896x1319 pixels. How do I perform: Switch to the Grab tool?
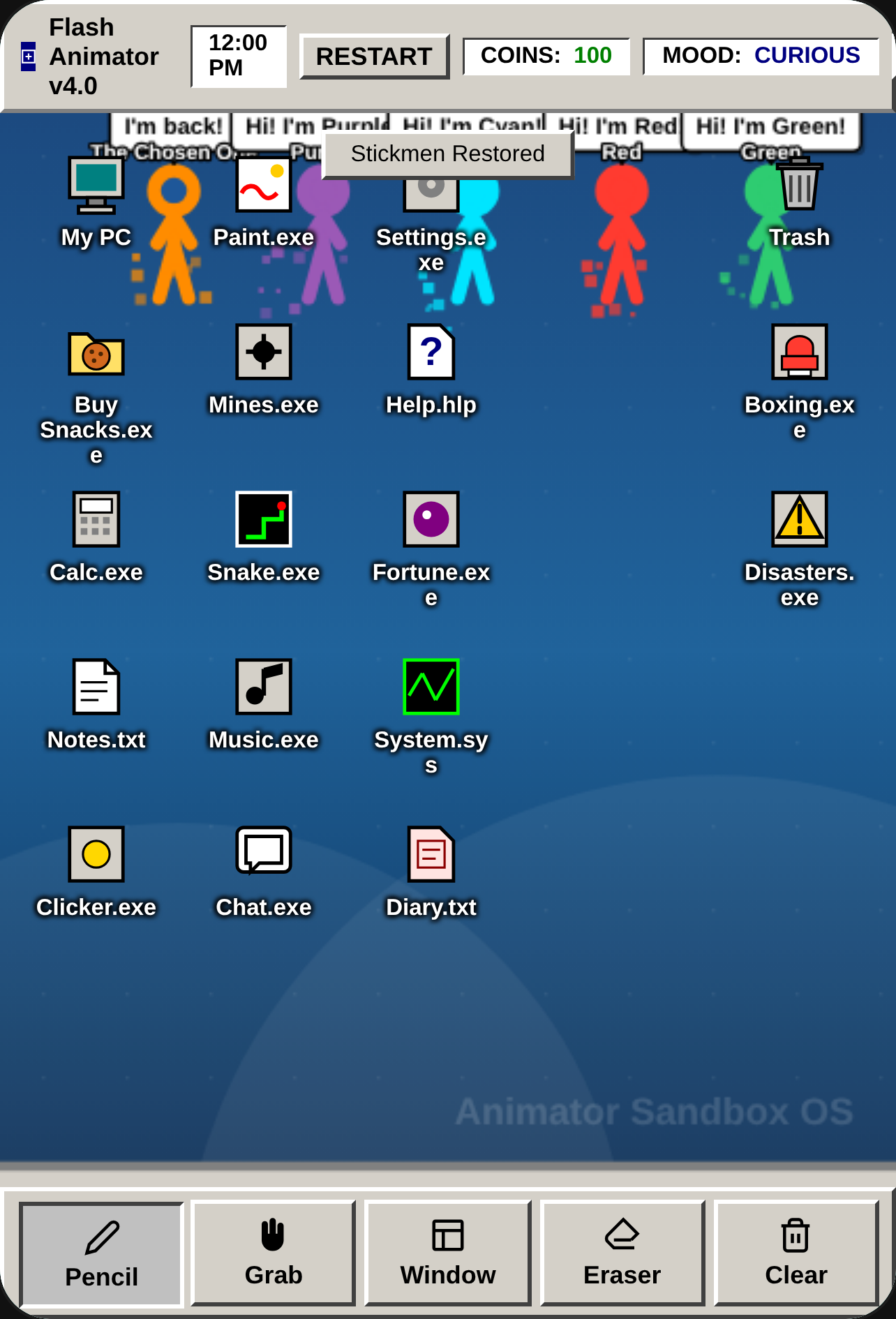point(274,1253)
